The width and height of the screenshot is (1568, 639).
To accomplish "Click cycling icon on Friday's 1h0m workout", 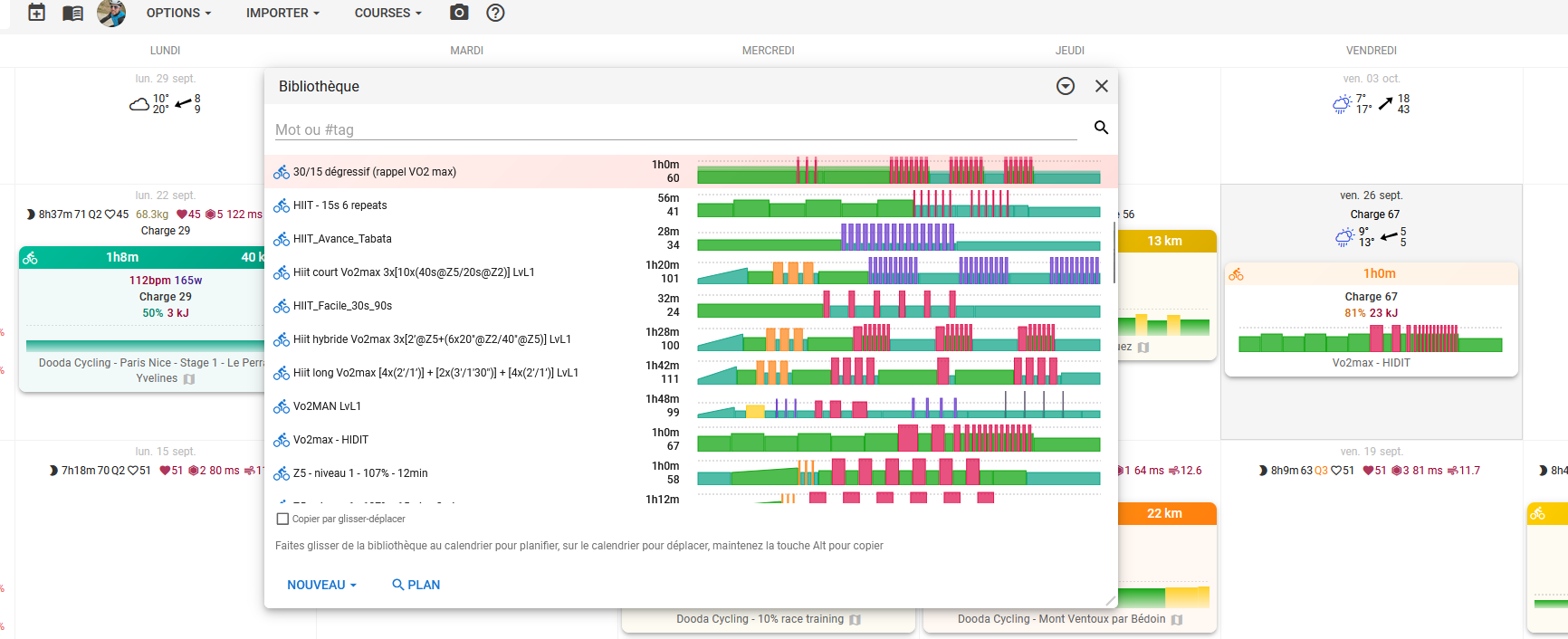I will (1237, 274).
